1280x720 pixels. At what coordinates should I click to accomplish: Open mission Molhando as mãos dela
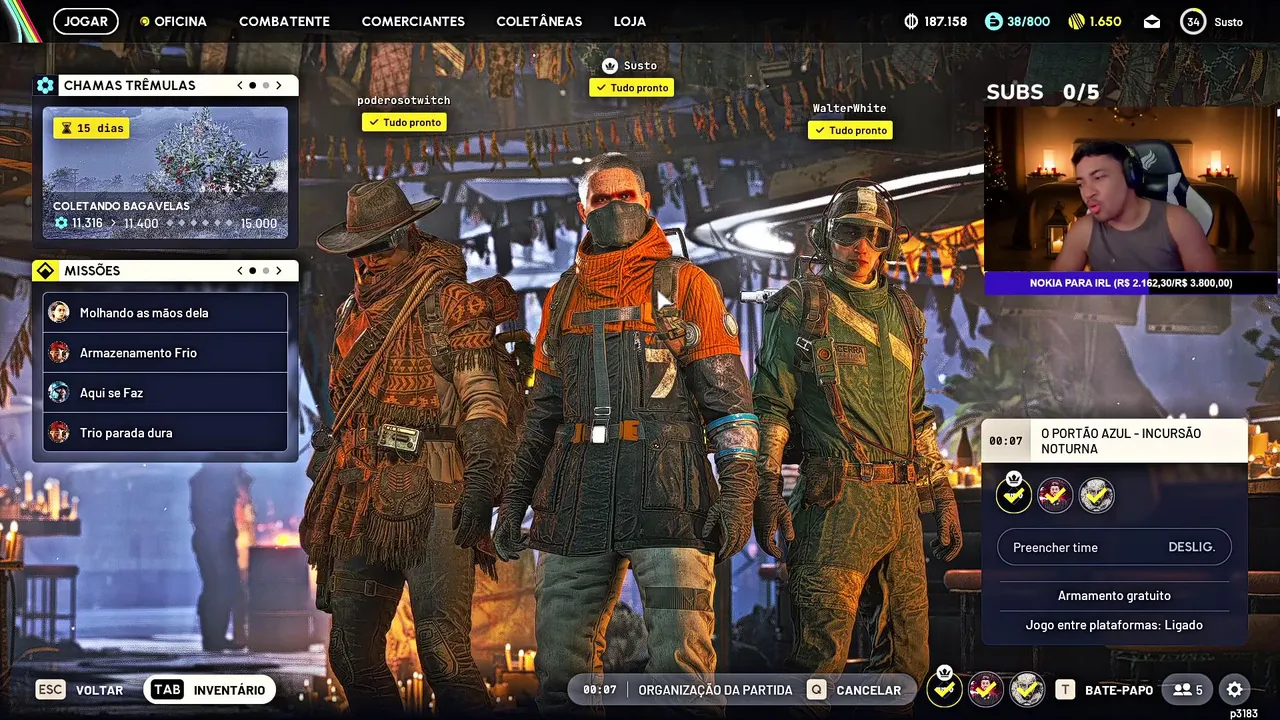[x=165, y=312]
